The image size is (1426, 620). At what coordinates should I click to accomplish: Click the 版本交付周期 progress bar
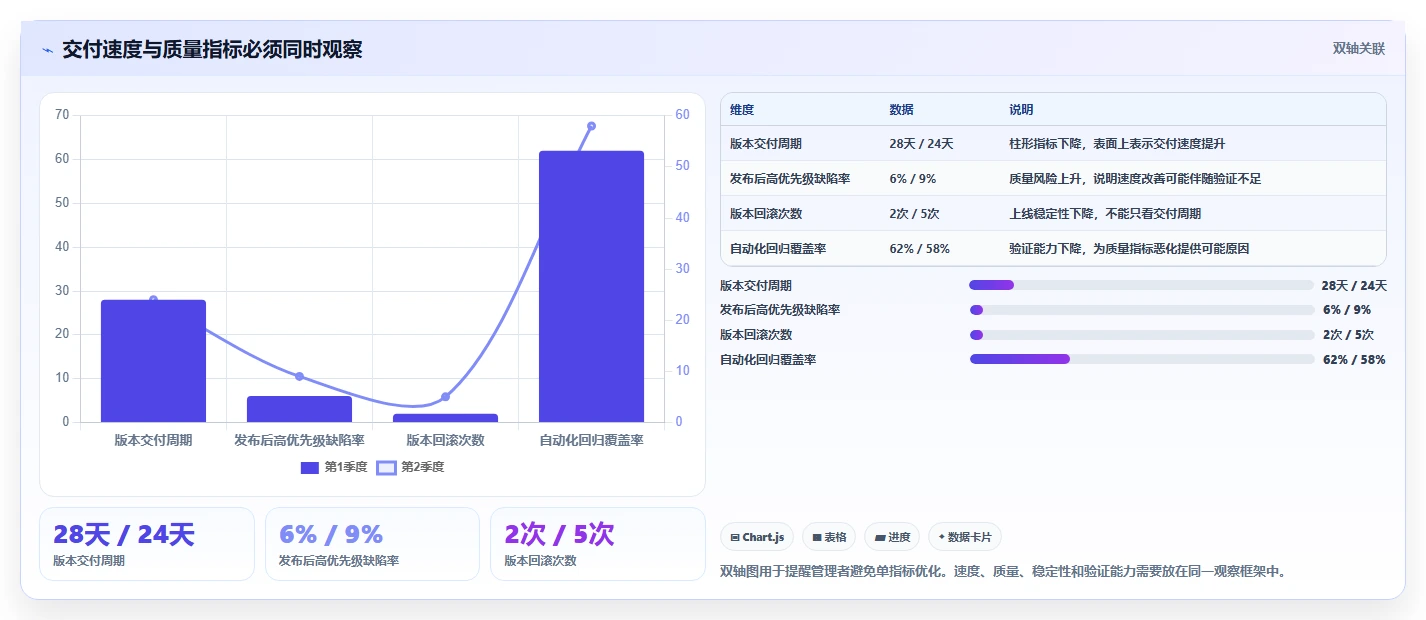[1142, 285]
